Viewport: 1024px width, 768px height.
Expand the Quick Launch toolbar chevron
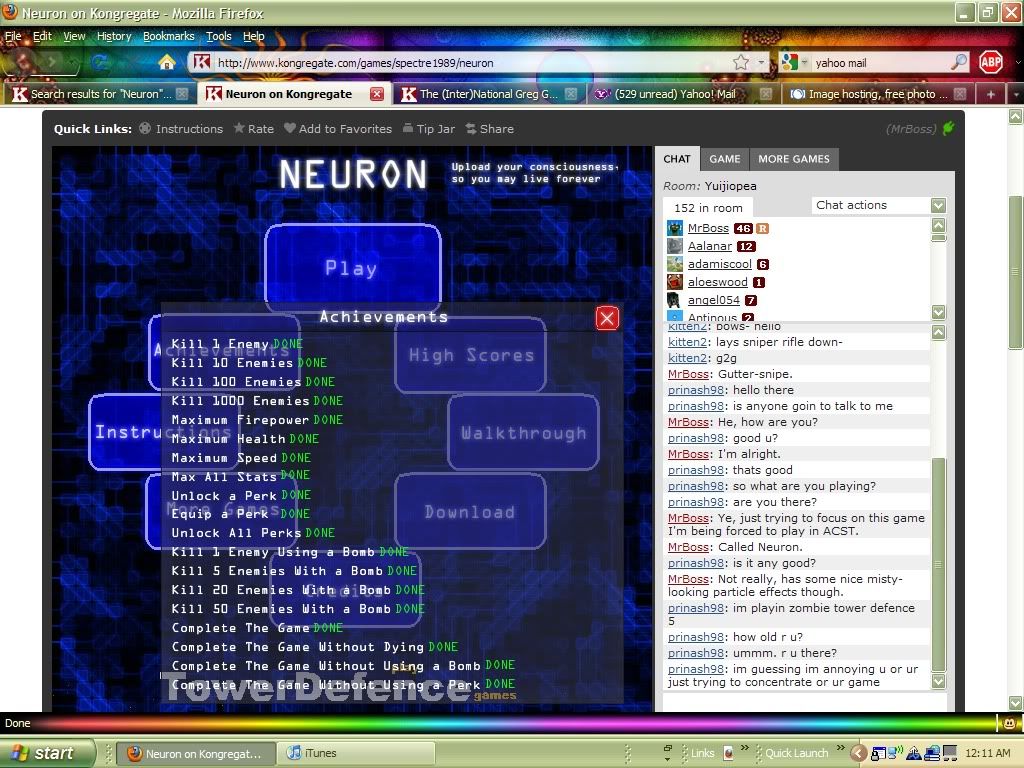tap(840, 748)
